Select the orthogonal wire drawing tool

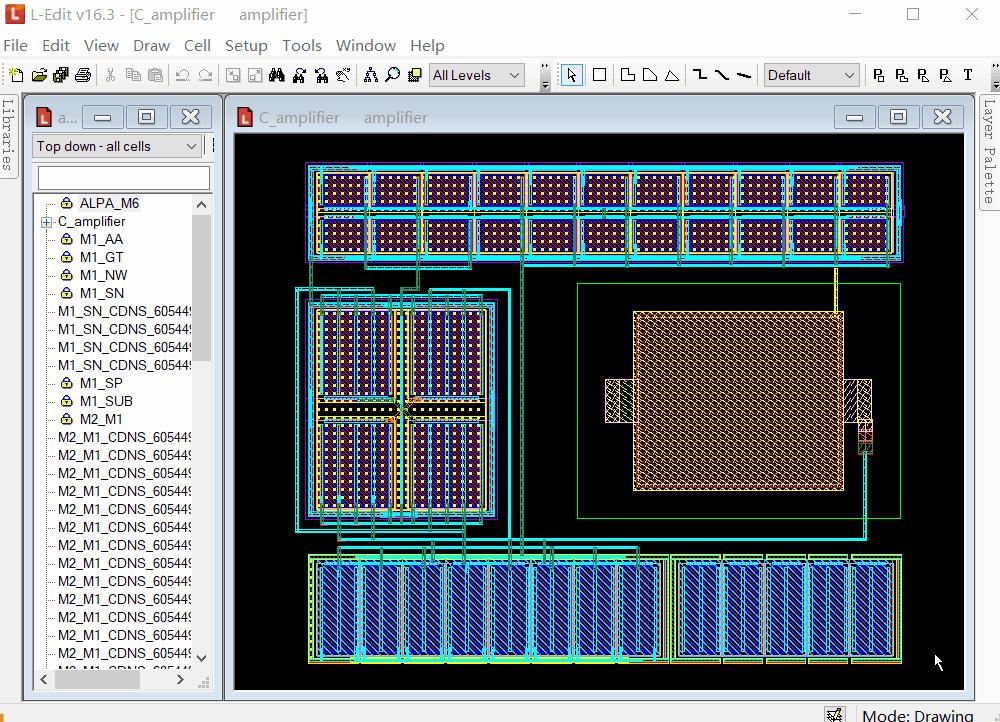click(x=700, y=75)
